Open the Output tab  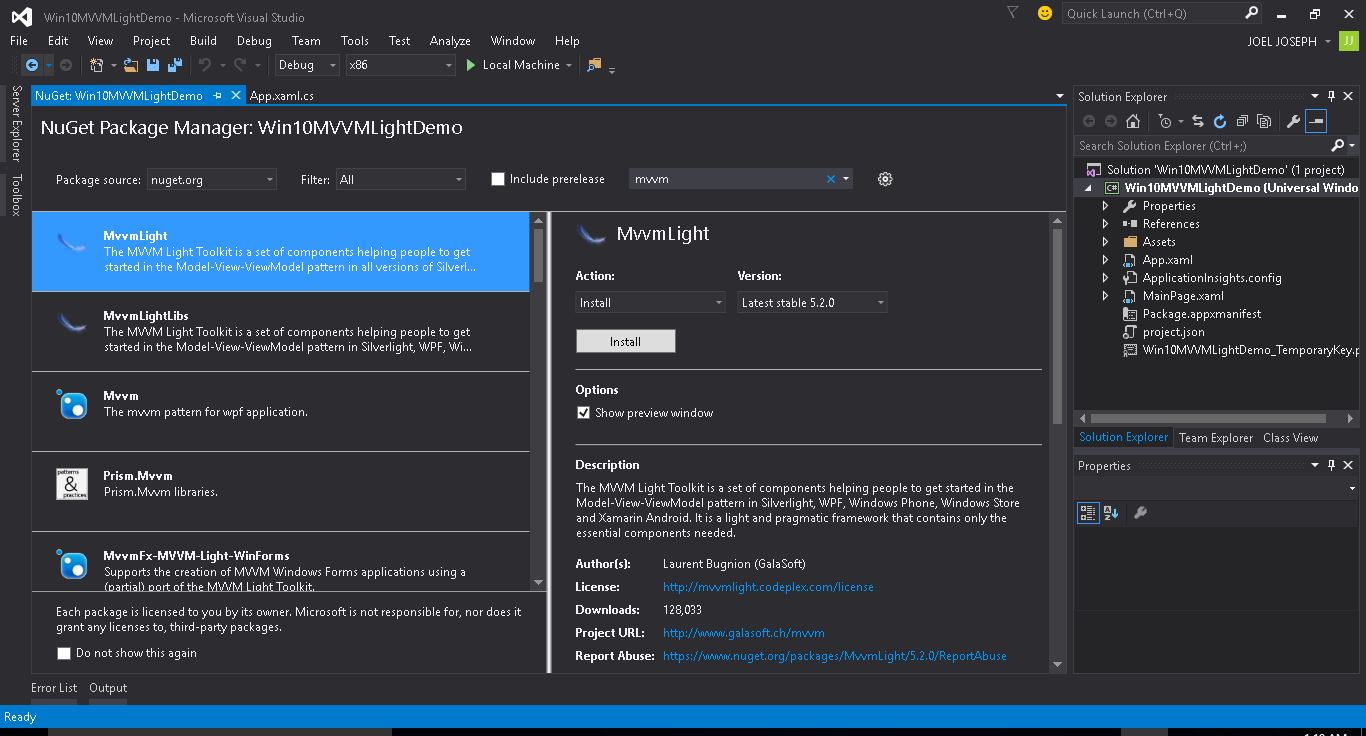point(108,688)
